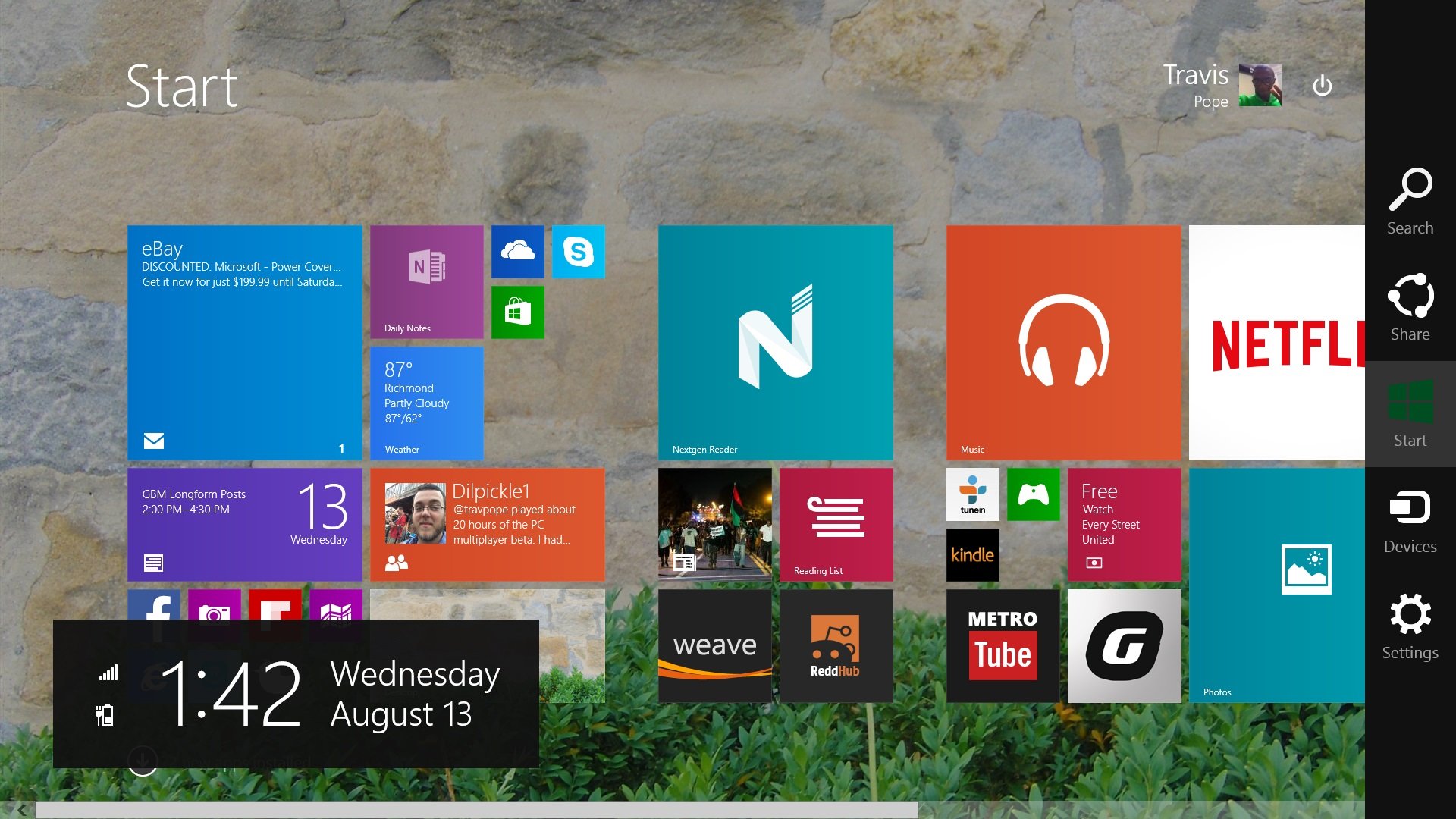Launch the Camera tile
Viewport: 1456px width, 819px height.
pyautogui.click(x=215, y=604)
